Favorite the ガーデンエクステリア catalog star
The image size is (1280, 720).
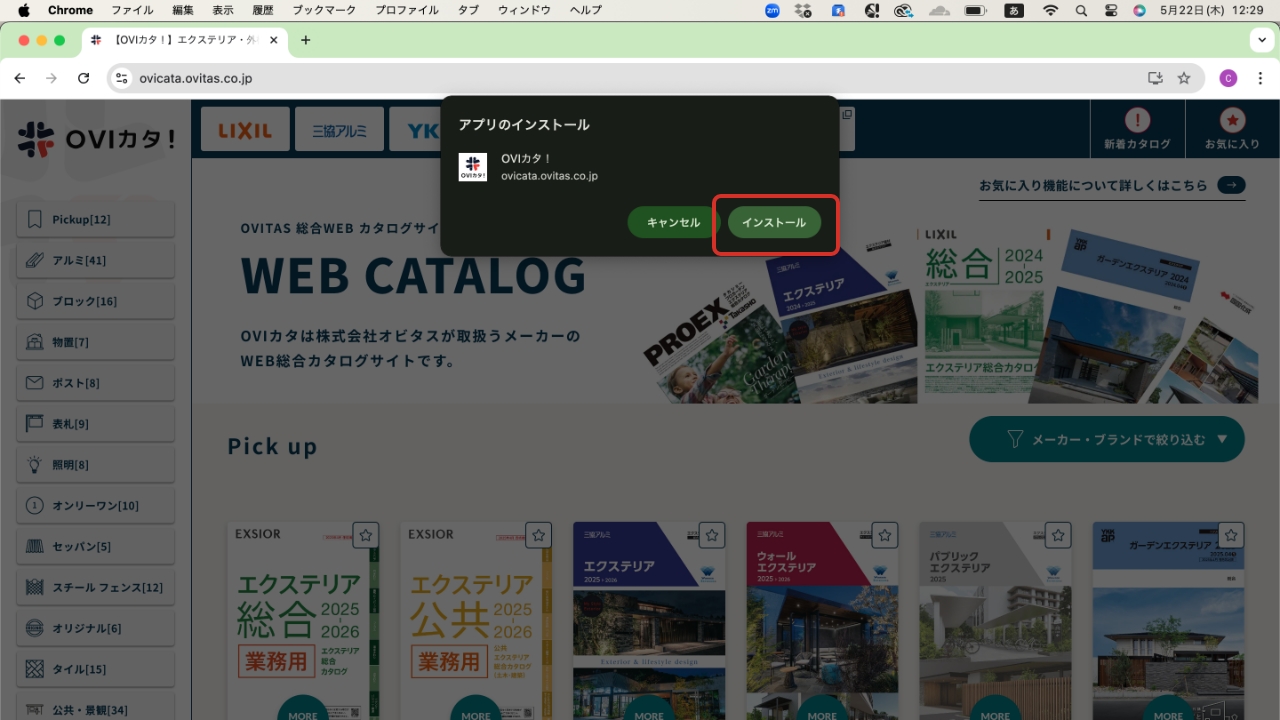[x=1231, y=535]
